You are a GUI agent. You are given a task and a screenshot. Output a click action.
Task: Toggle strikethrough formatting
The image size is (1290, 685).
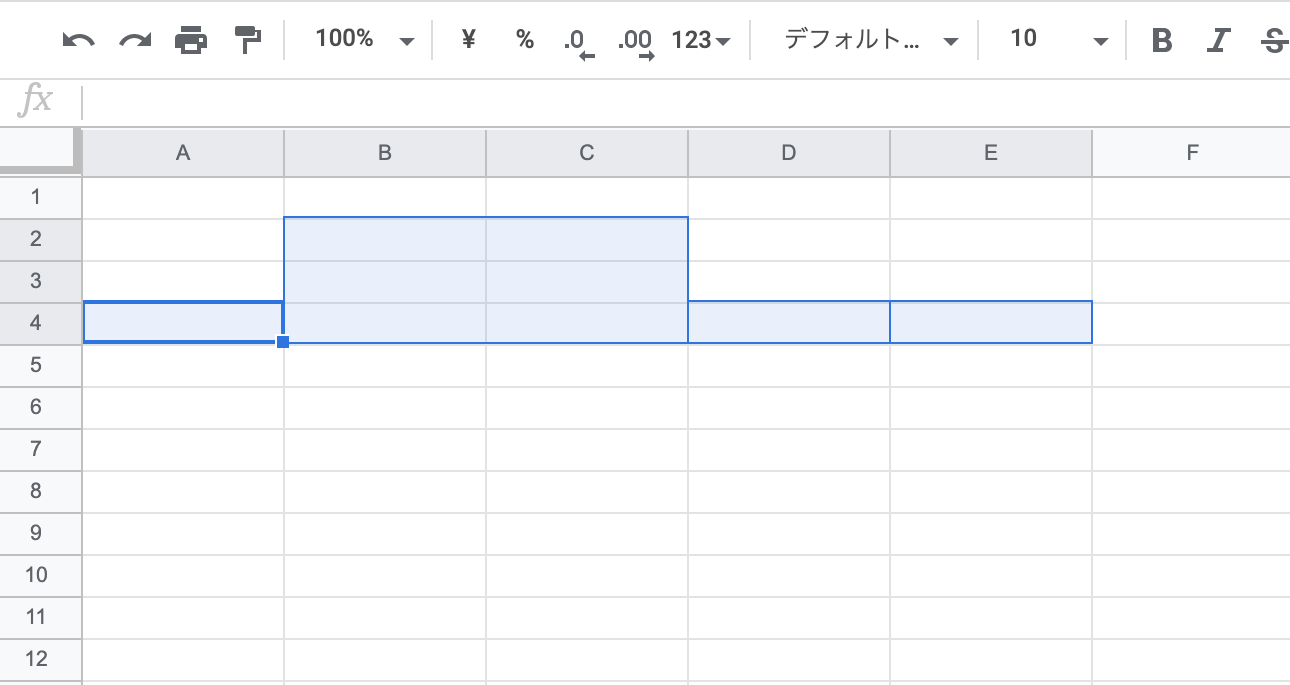pyautogui.click(x=1273, y=40)
